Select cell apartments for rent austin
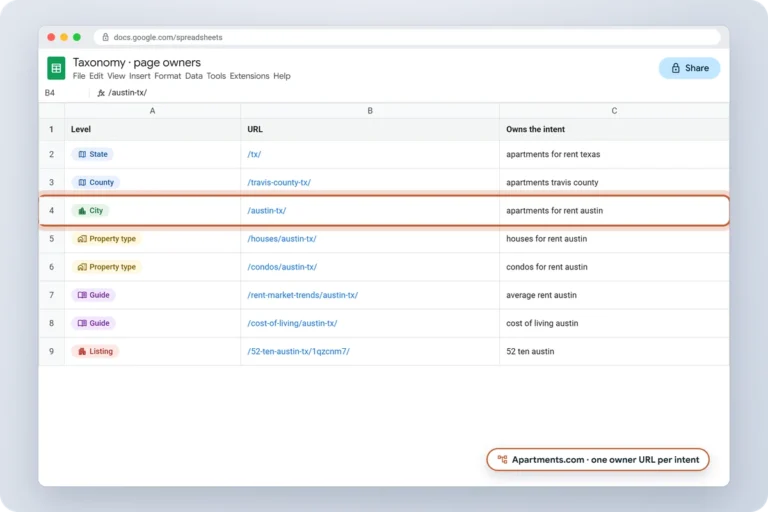 click(614, 211)
